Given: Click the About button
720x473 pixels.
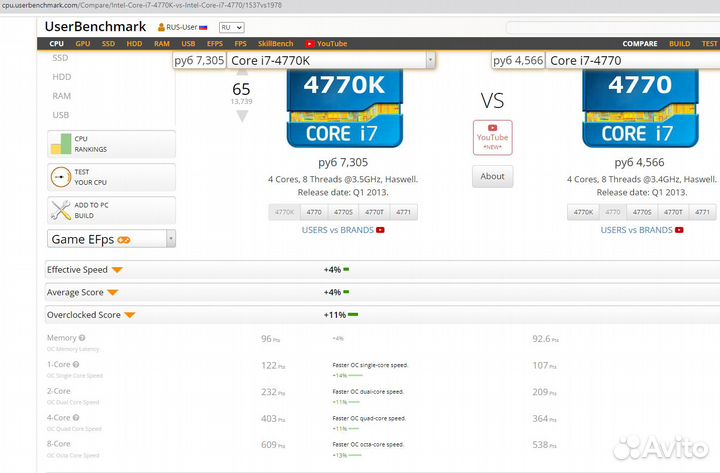Looking at the screenshot, I should pyautogui.click(x=492, y=176).
